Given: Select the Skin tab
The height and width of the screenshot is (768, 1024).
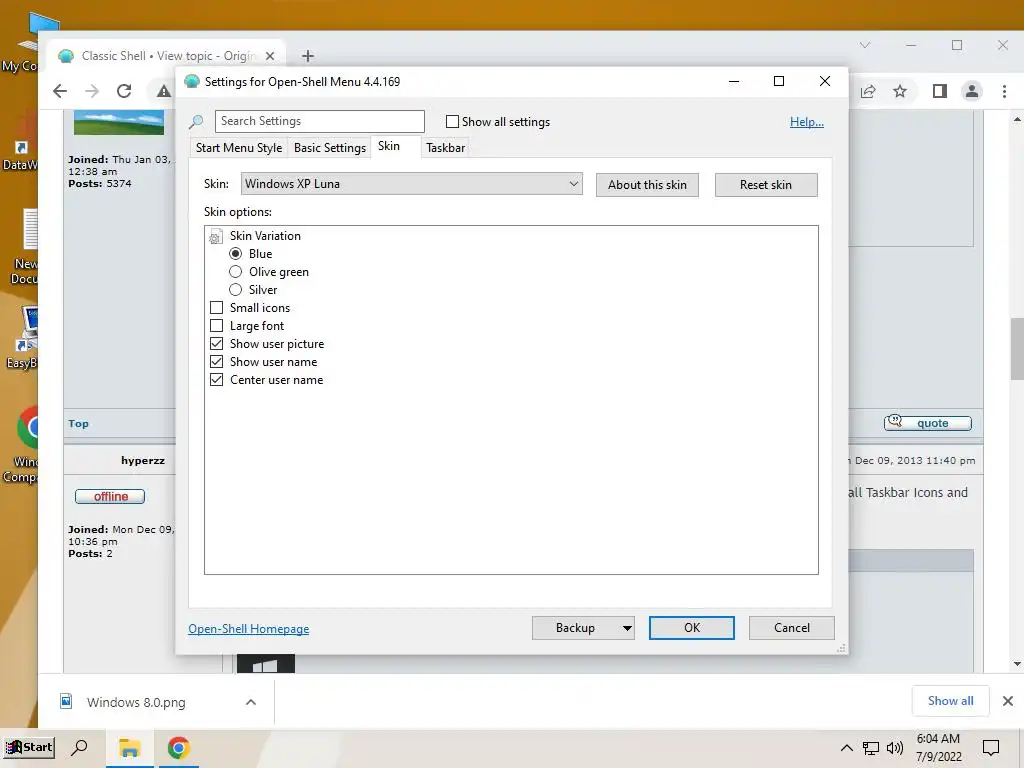Looking at the screenshot, I should (x=389, y=146).
